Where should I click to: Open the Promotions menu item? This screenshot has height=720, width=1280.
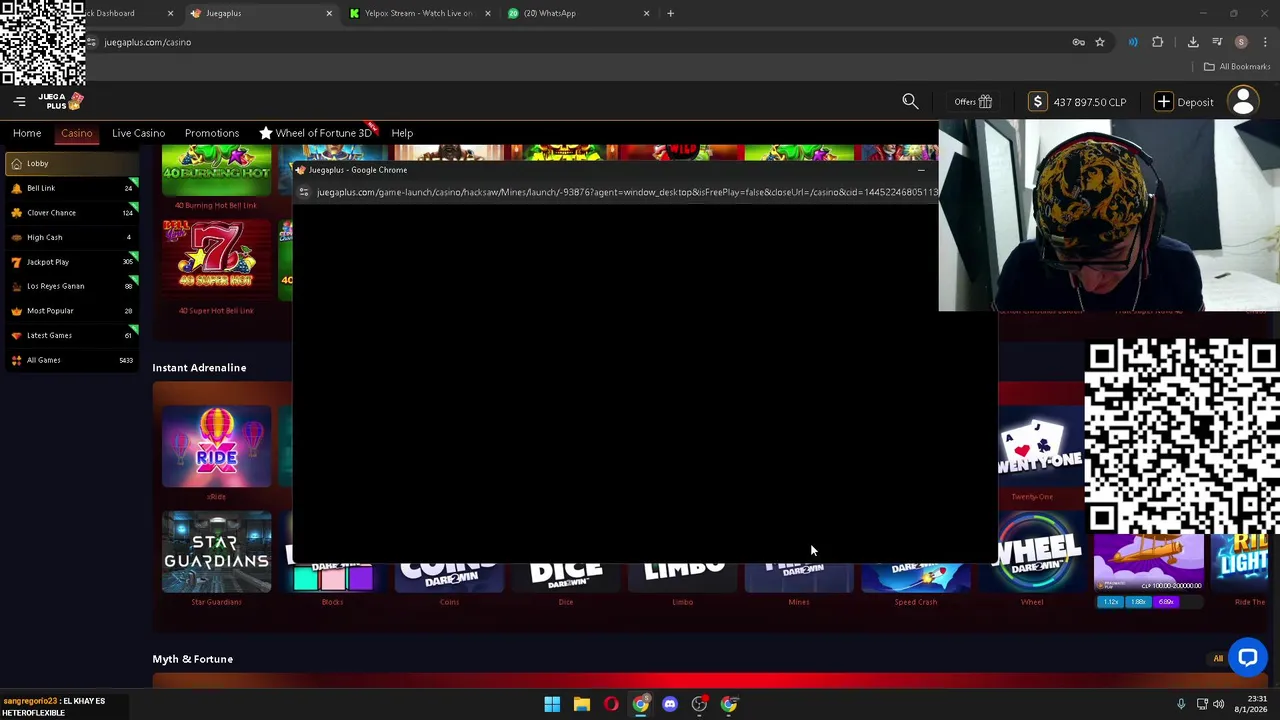[x=212, y=133]
